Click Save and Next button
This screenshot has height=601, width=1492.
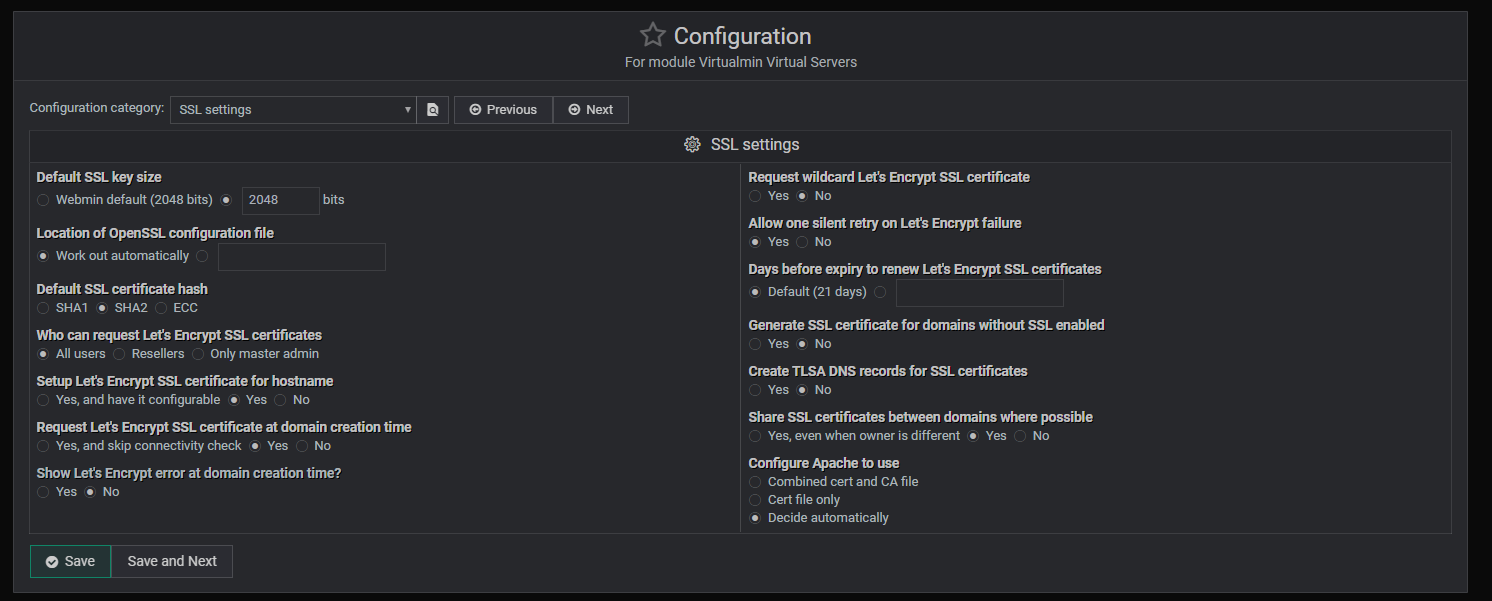[172, 561]
